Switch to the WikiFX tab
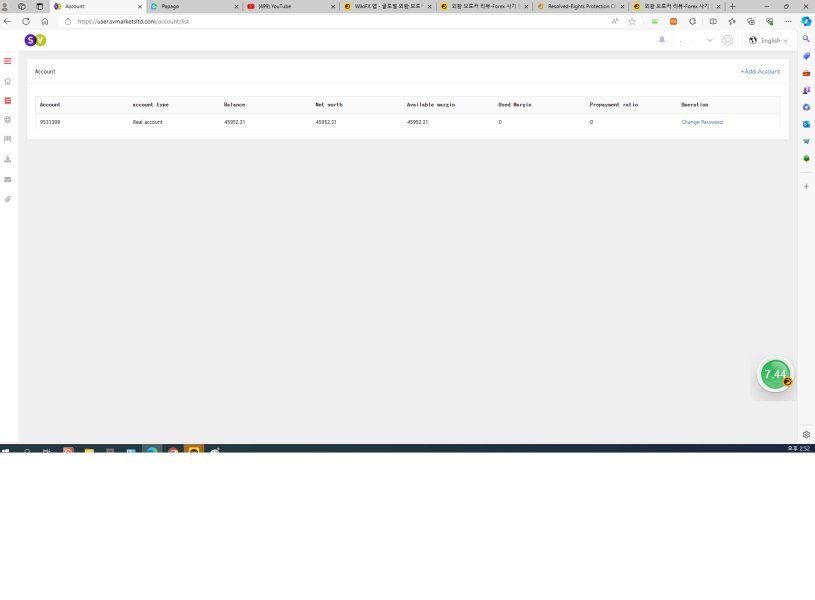Image resolution: width=815 pixels, height=600 pixels. 385,6
